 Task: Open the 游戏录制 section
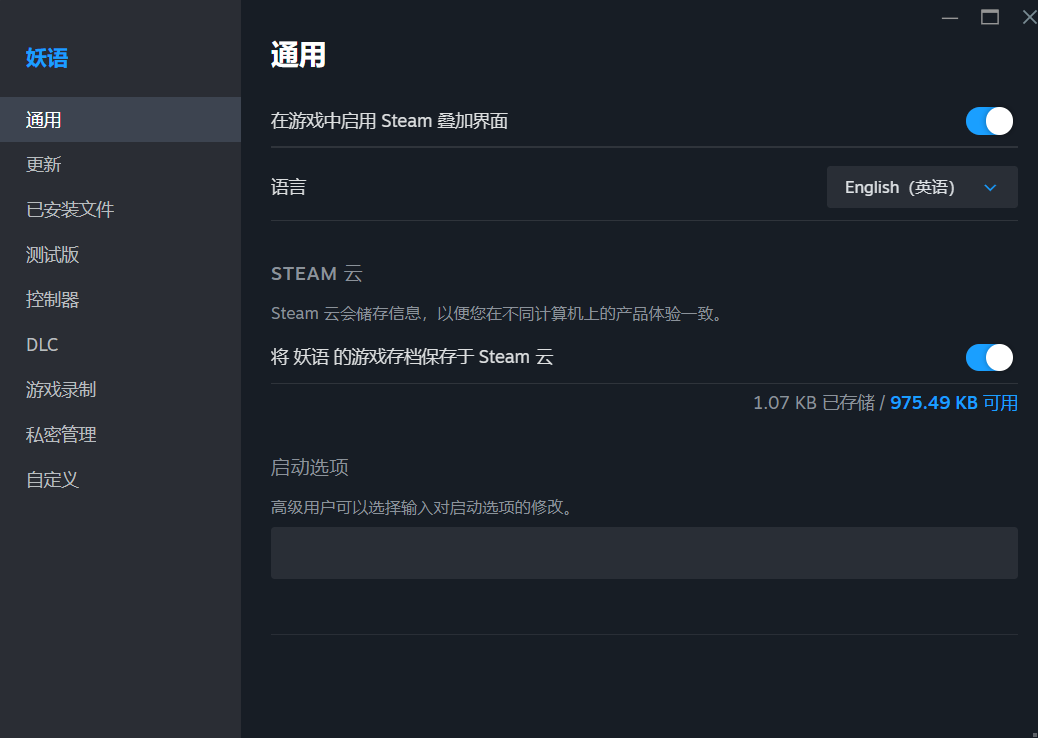pos(120,389)
